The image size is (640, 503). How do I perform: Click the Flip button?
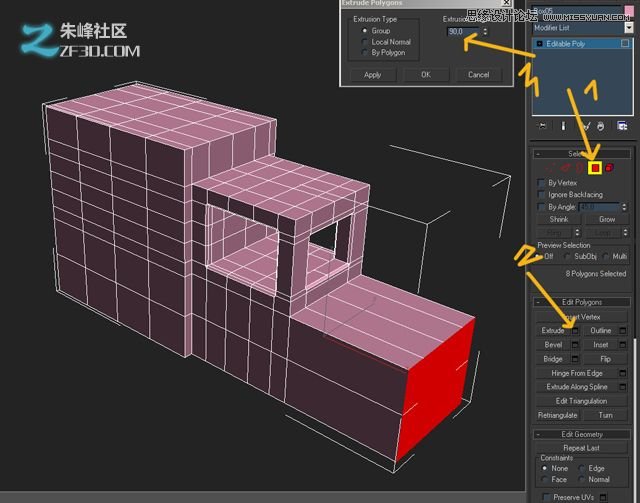[x=606, y=359]
